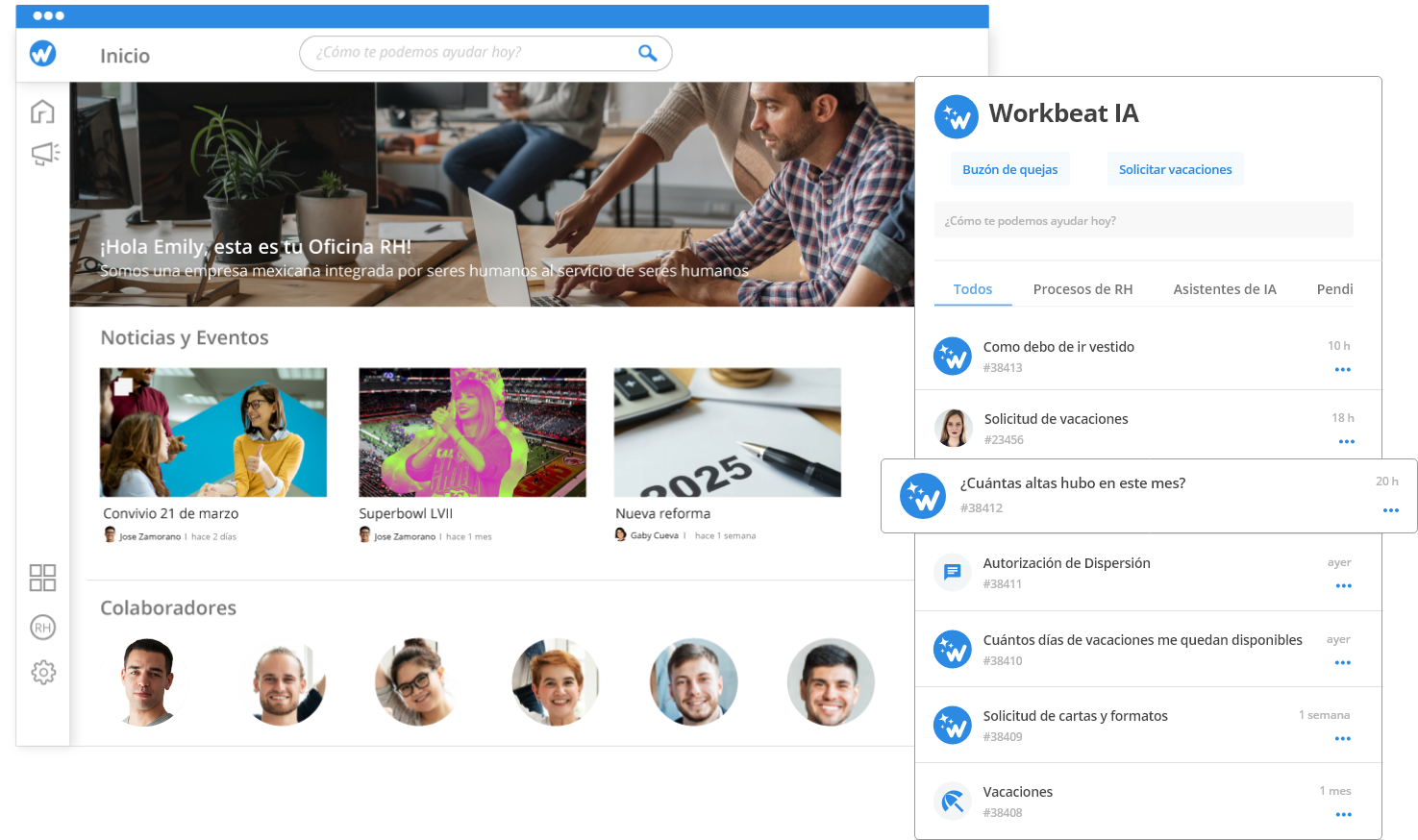
Task: Open the apps grid icon in the sidebar
Action: 42,578
